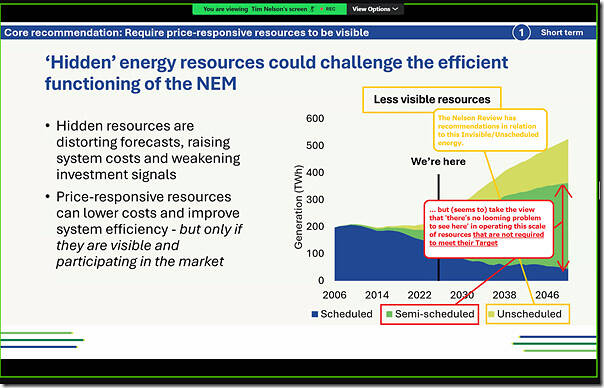The image size is (604, 388).
Task: Click the 600 value on the y-axis
Action: click(315, 118)
